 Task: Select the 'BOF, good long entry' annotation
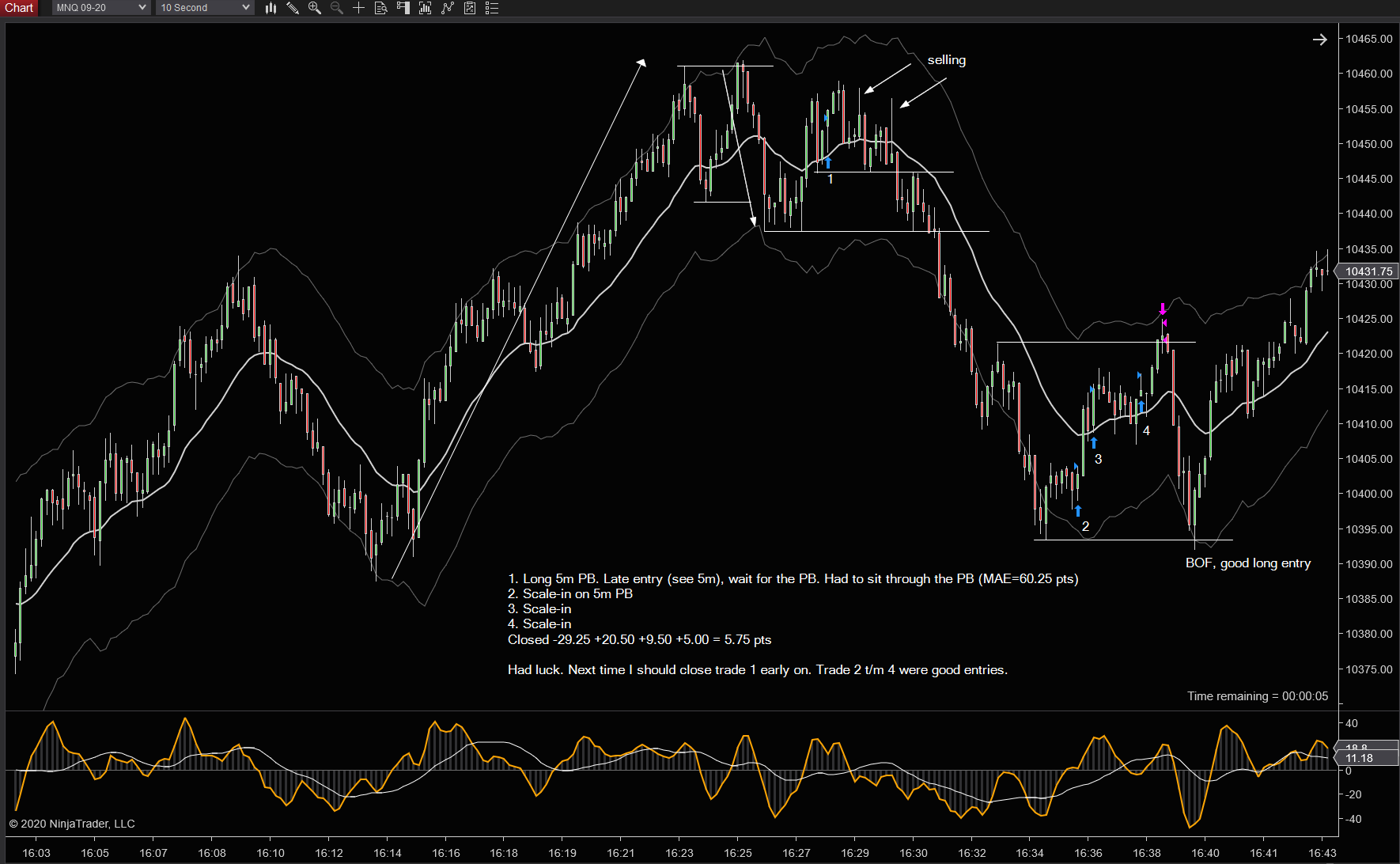[x=1248, y=563]
